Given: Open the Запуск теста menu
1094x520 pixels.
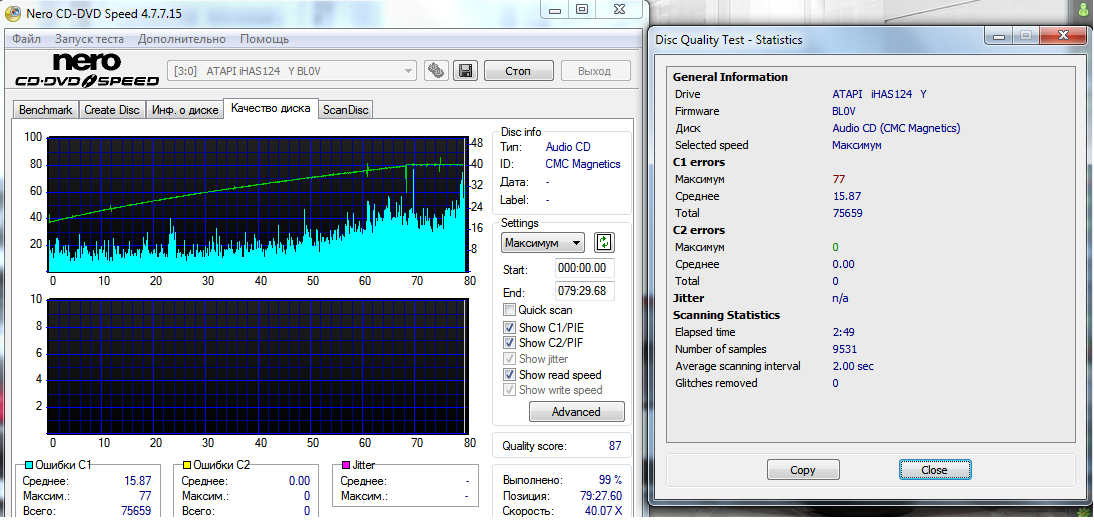Looking at the screenshot, I should coord(89,39).
